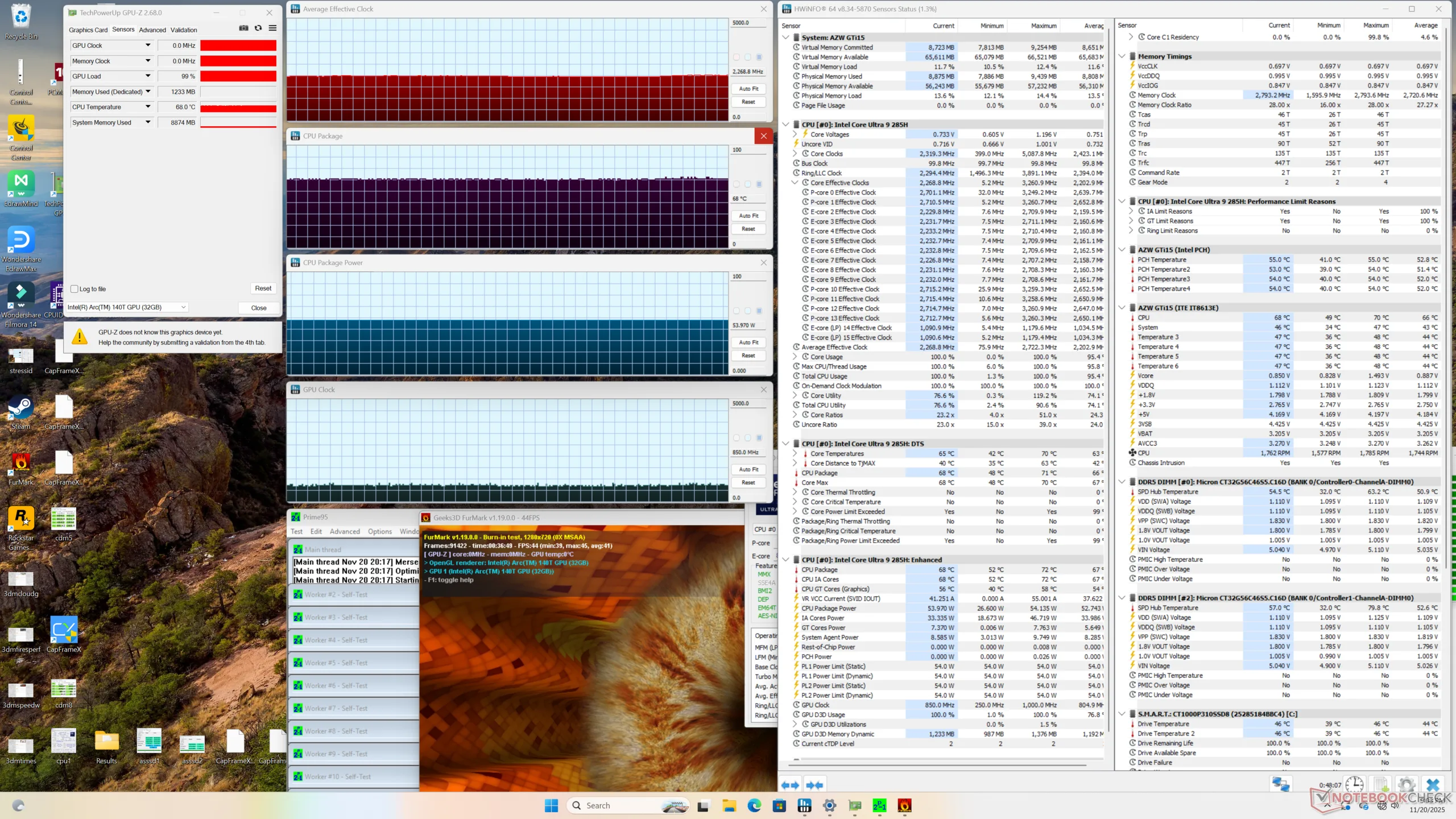Expand Core Temperatures sensor group
Image resolution: width=1456 pixels, height=819 pixels.
coord(795,453)
